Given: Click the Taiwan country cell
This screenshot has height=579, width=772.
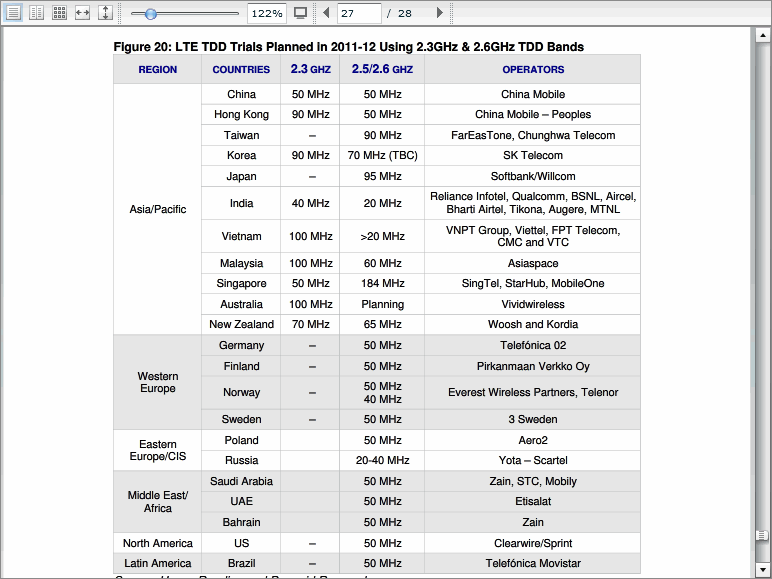Looking at the screenshot, I should [241, 135].
